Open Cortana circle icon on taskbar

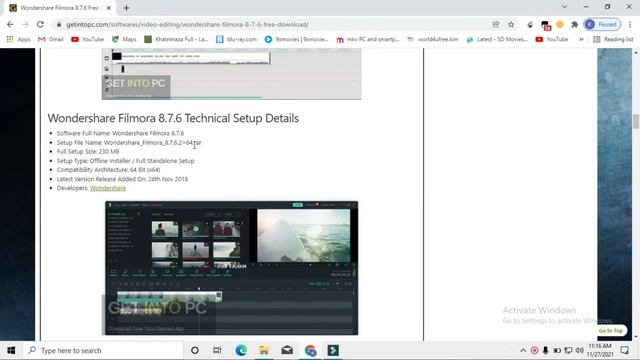click(x=195, y=350)
